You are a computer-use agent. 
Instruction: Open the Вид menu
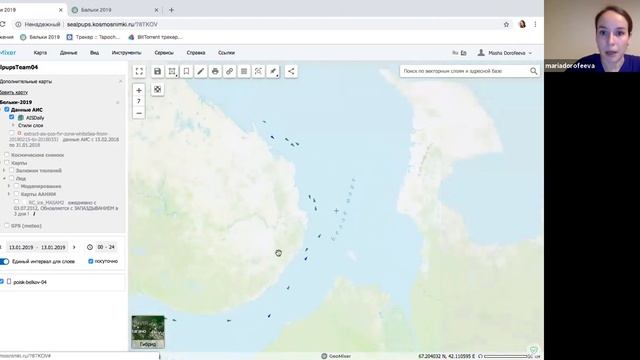94,53
